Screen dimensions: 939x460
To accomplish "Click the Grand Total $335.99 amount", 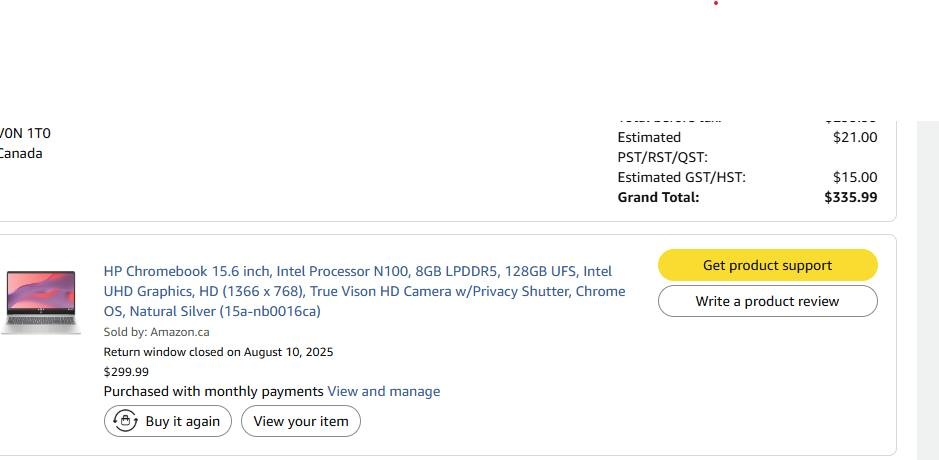I will 850,197.
